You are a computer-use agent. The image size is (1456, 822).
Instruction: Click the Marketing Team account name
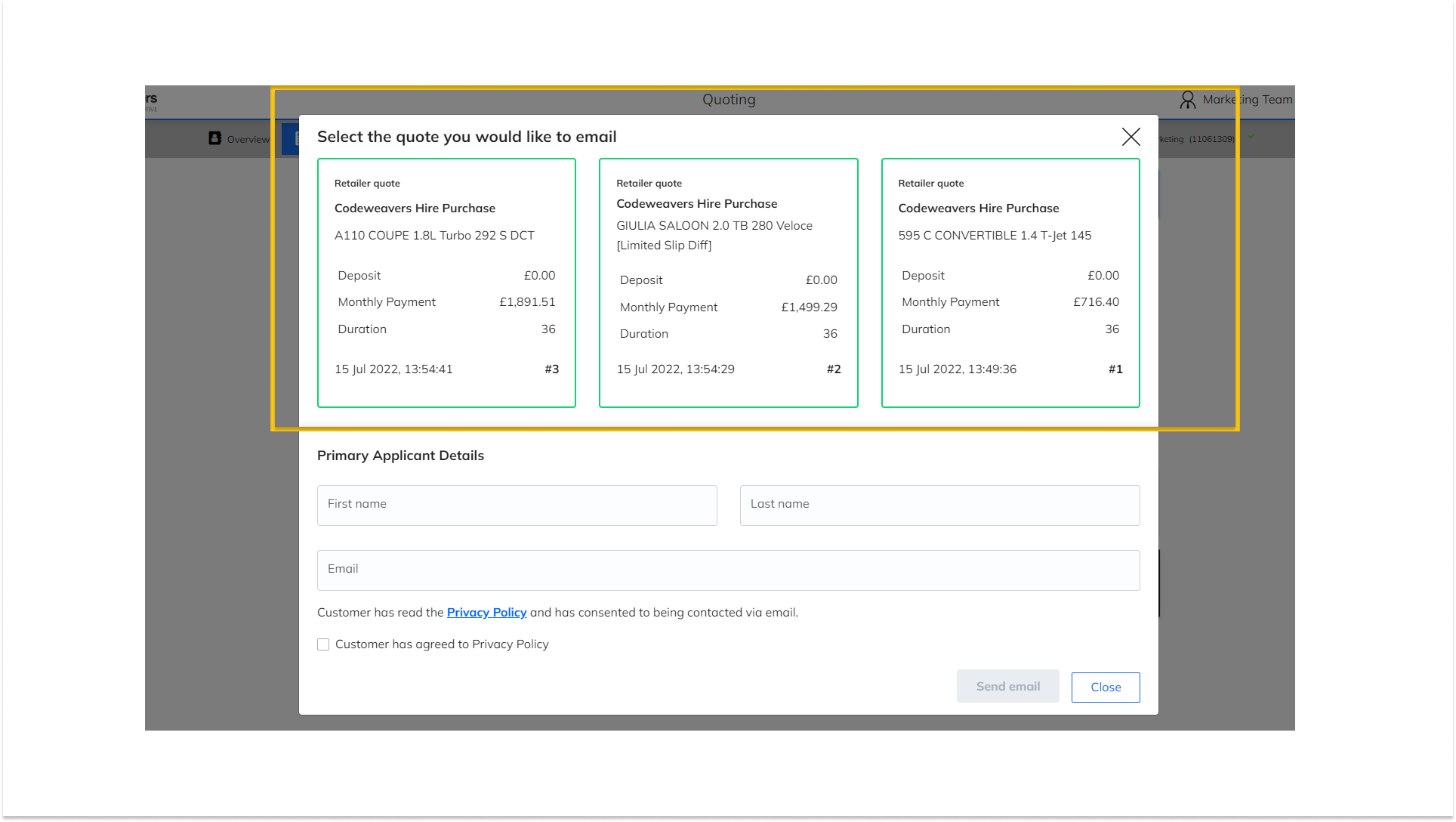pos(1248,100)
